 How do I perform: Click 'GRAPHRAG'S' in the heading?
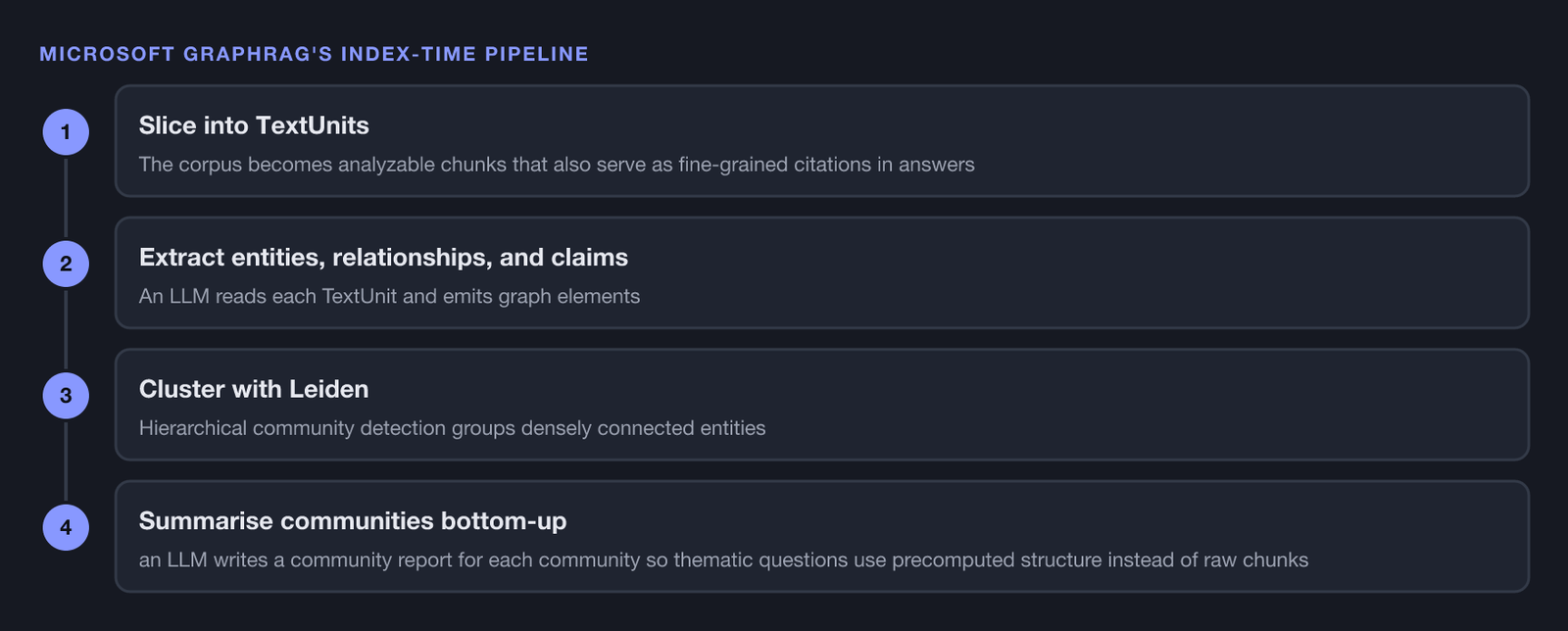coord(259,54)
